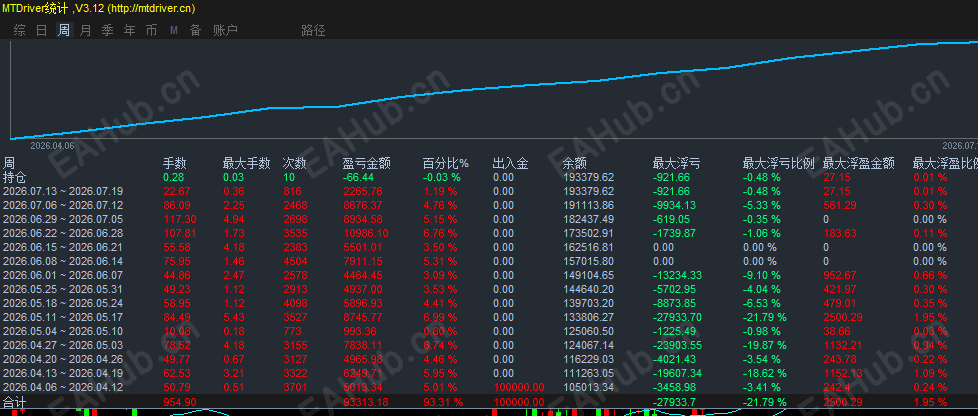Click lots value 117.30
The image size is (978, 416).
179,219
